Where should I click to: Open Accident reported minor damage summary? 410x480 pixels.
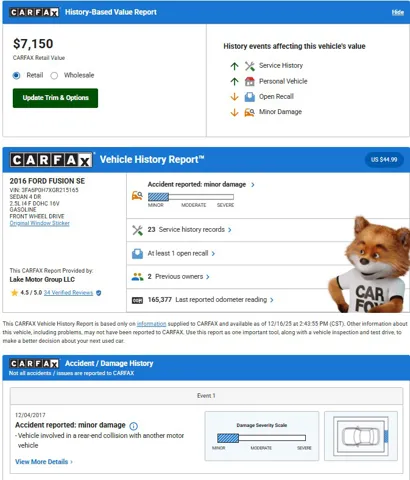click(x=201, y=184)
